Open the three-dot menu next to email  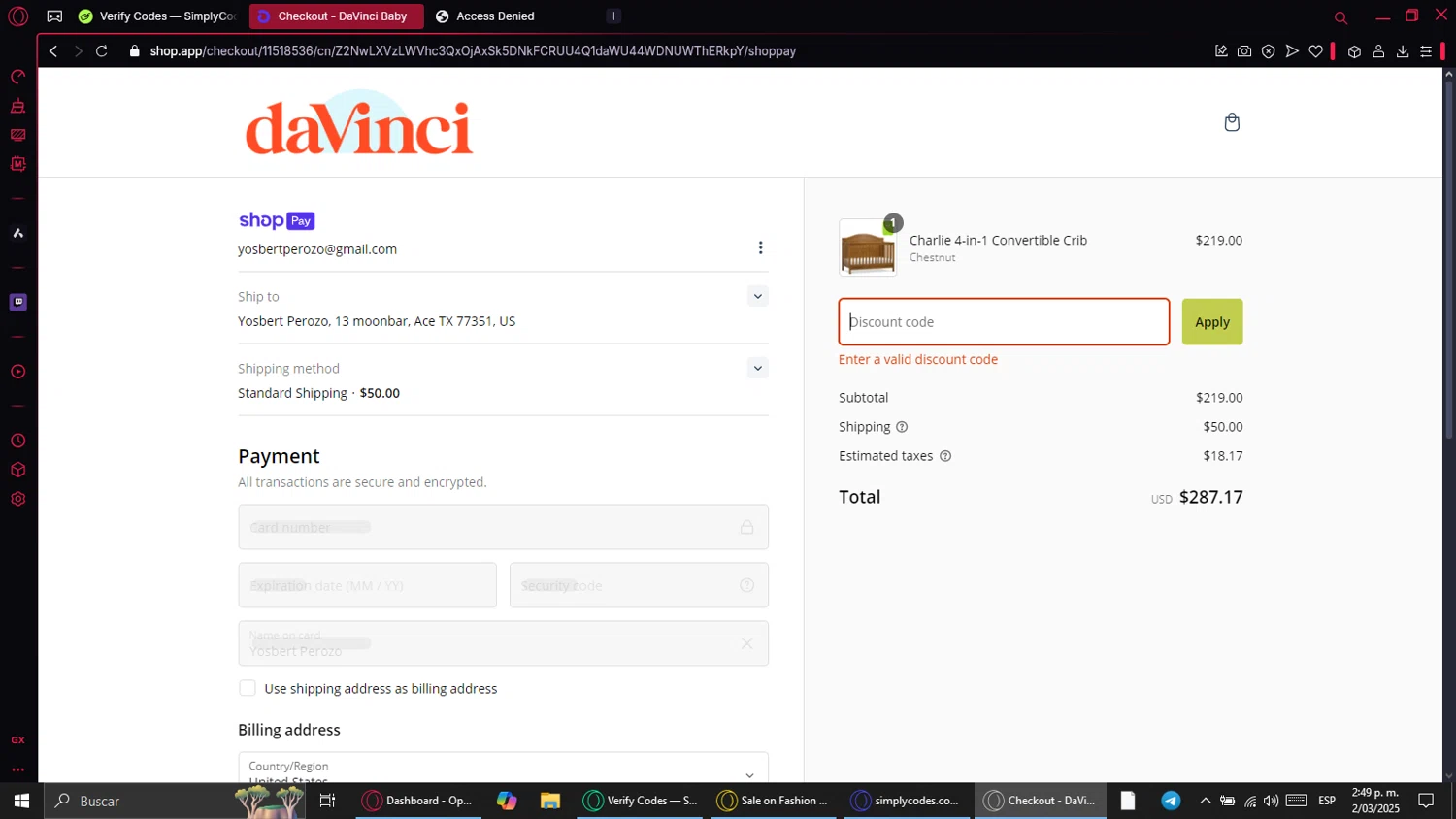(x=760, y=248)
